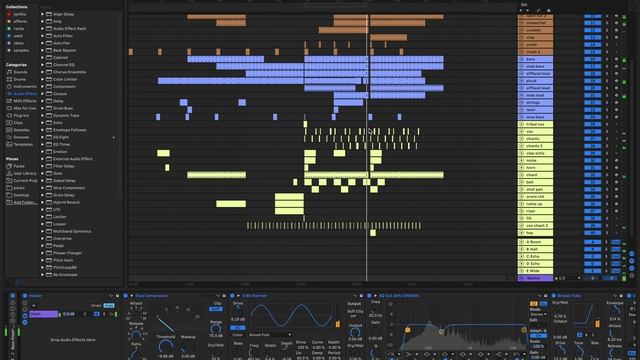Select the effects collection

pos(17,21)
